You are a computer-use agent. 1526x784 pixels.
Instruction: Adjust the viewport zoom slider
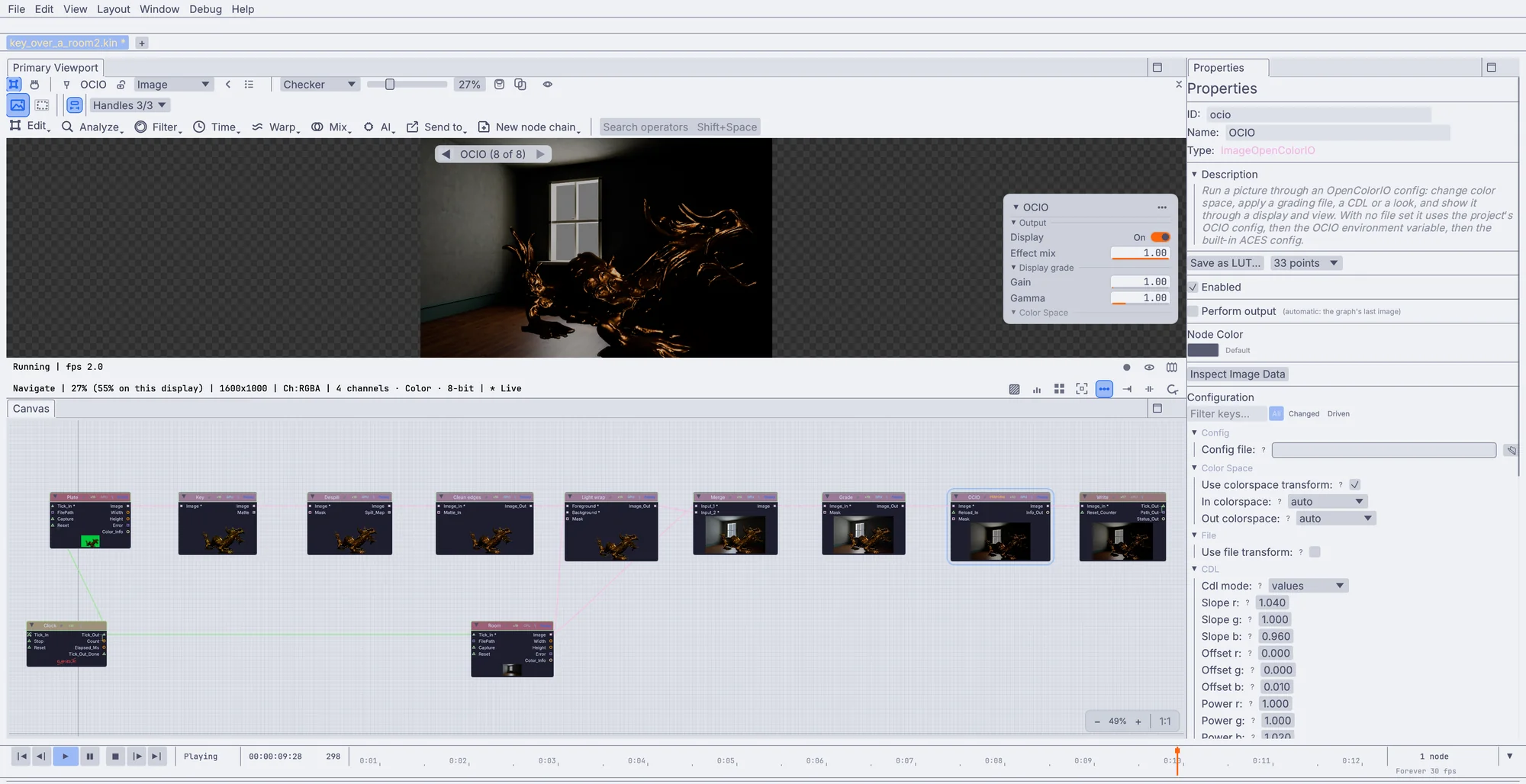coord(407,85)
